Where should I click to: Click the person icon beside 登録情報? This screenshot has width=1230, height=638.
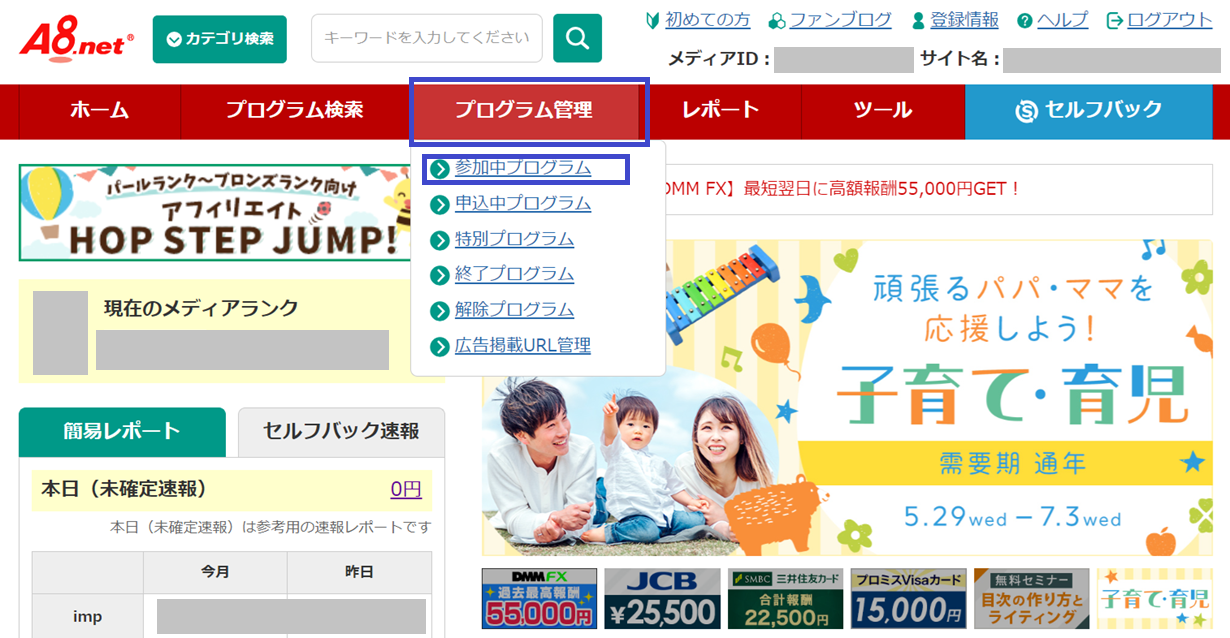tap(917, 20)
